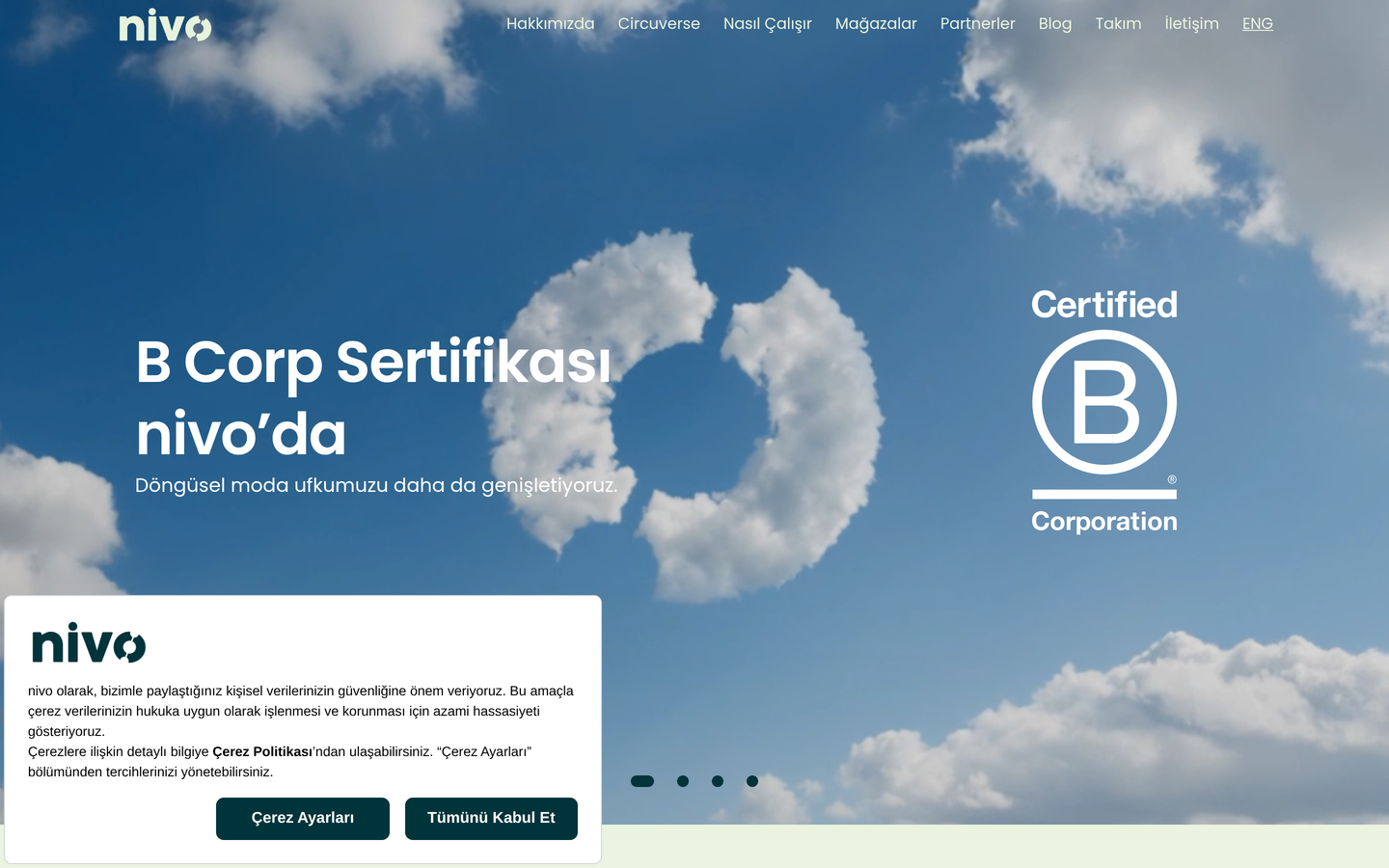The height and width of the screenshot is (868, 1389).
Task: Click the nivo logo in cookie banner
Action: pos(89,642)
